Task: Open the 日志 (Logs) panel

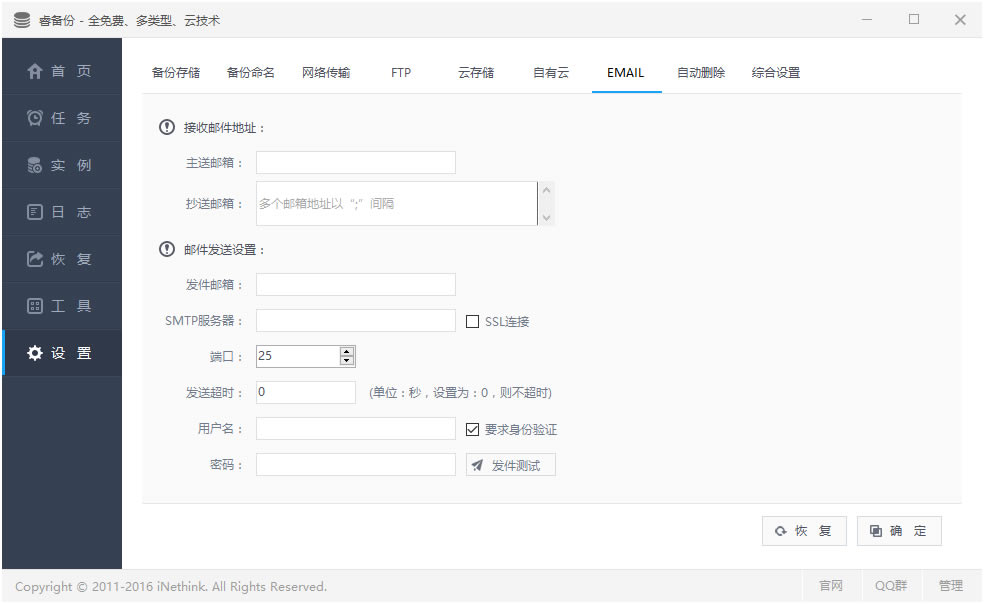Action: point(62,212)
